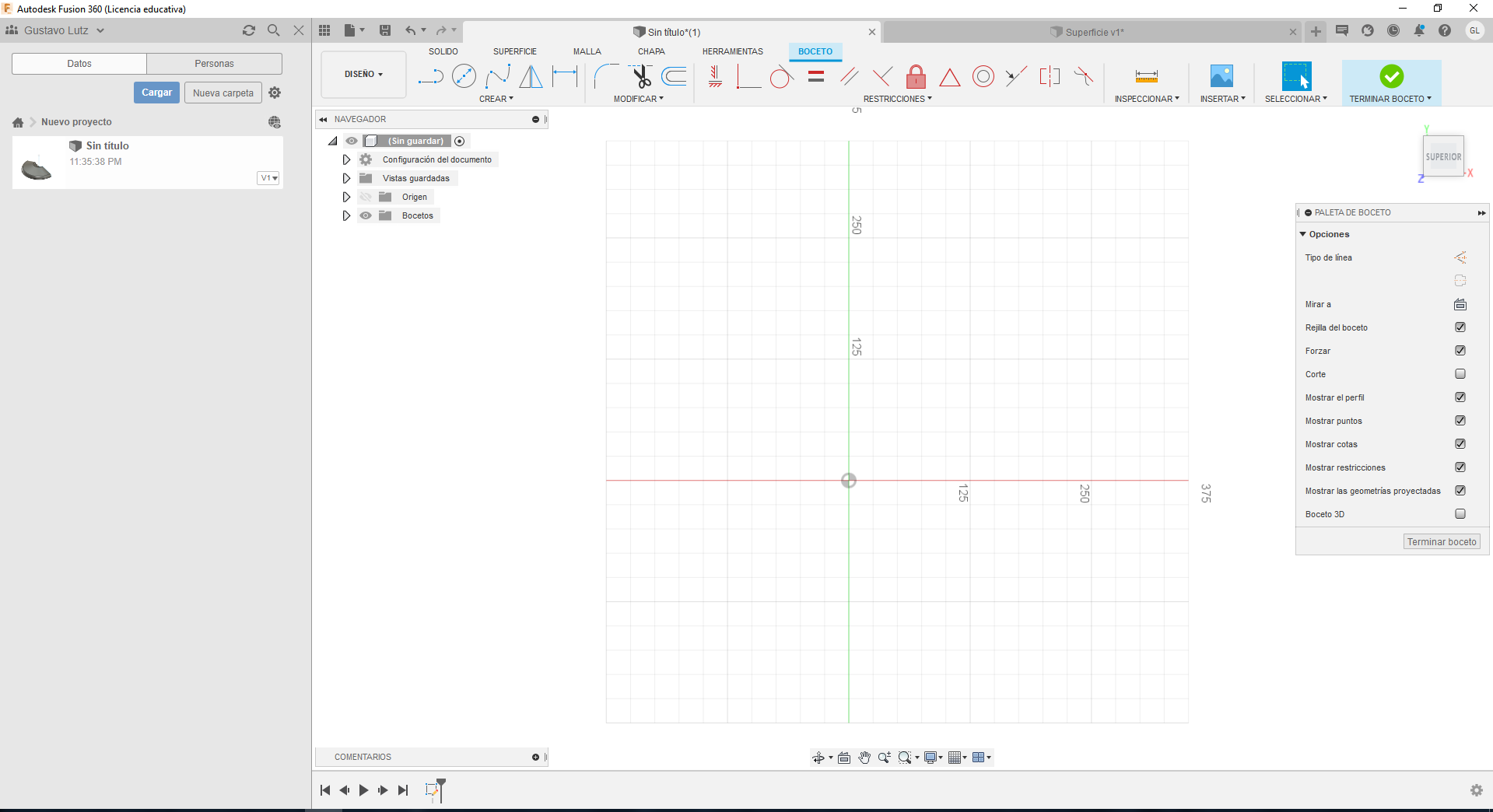The height and width of the screenshot is (812, 1493).
Task: Save the document with the save icon
Action: (385, 30)
